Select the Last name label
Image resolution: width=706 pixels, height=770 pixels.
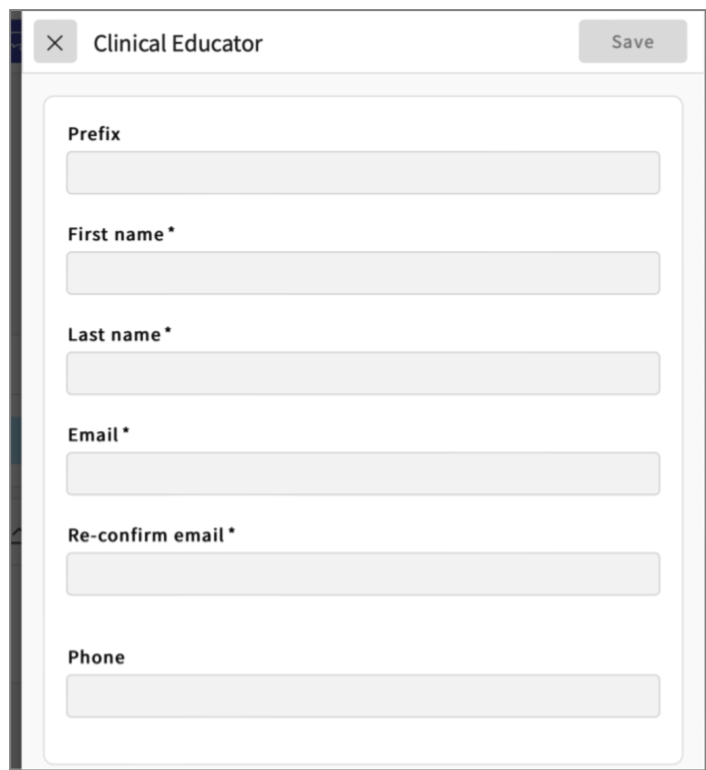pos(114,335)
